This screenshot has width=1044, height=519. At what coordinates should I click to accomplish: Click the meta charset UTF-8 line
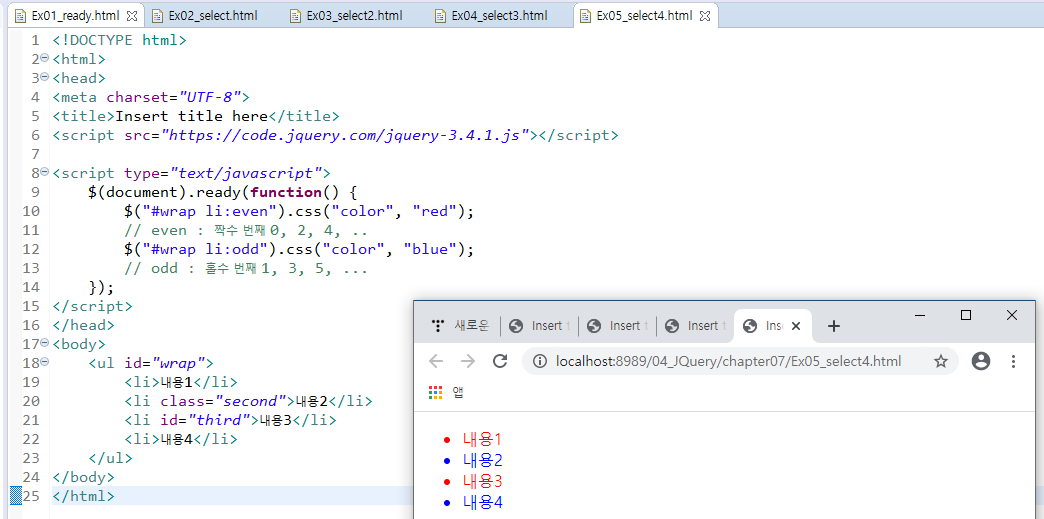[151, 97]
